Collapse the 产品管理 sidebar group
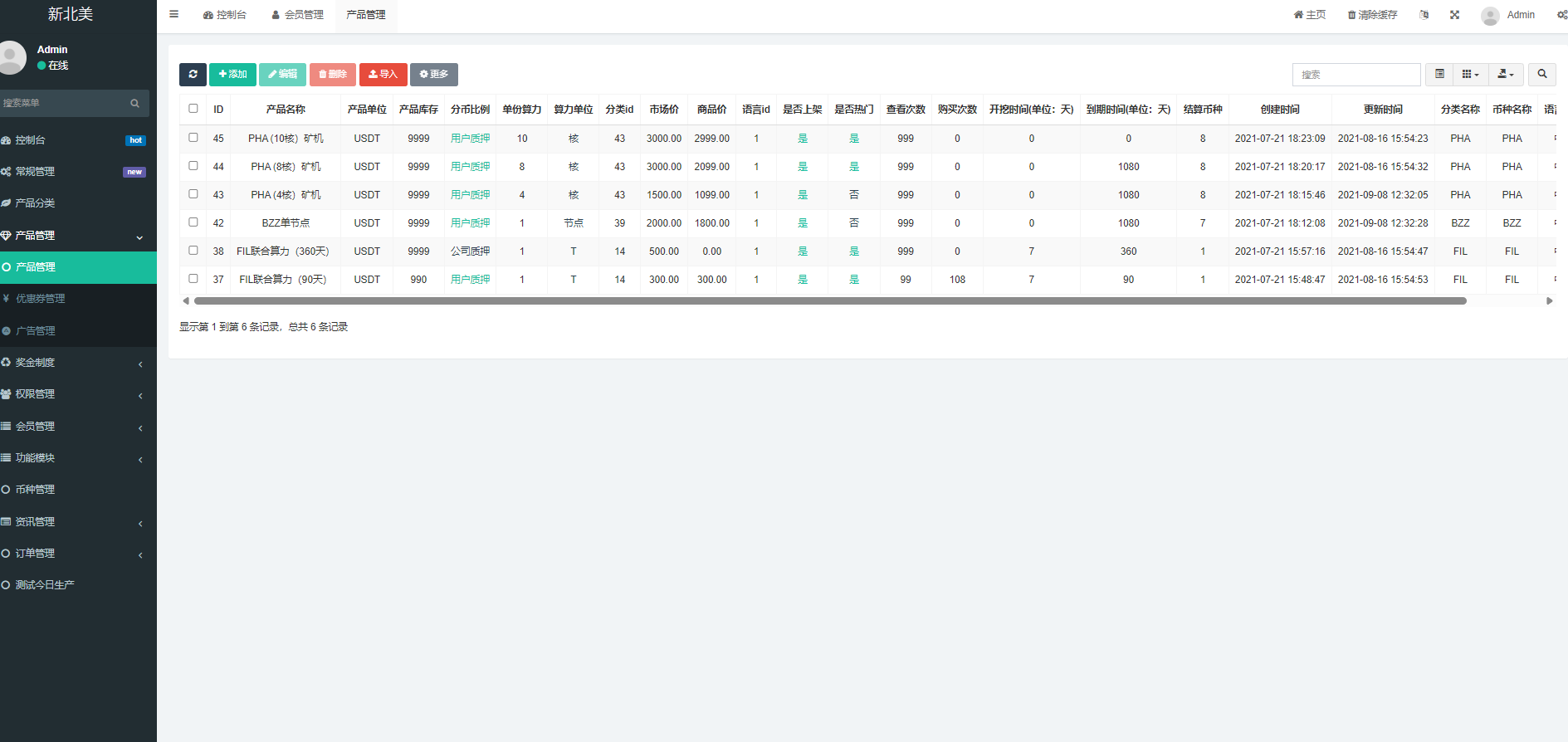The image size is (1568, 742). [78, 236]
